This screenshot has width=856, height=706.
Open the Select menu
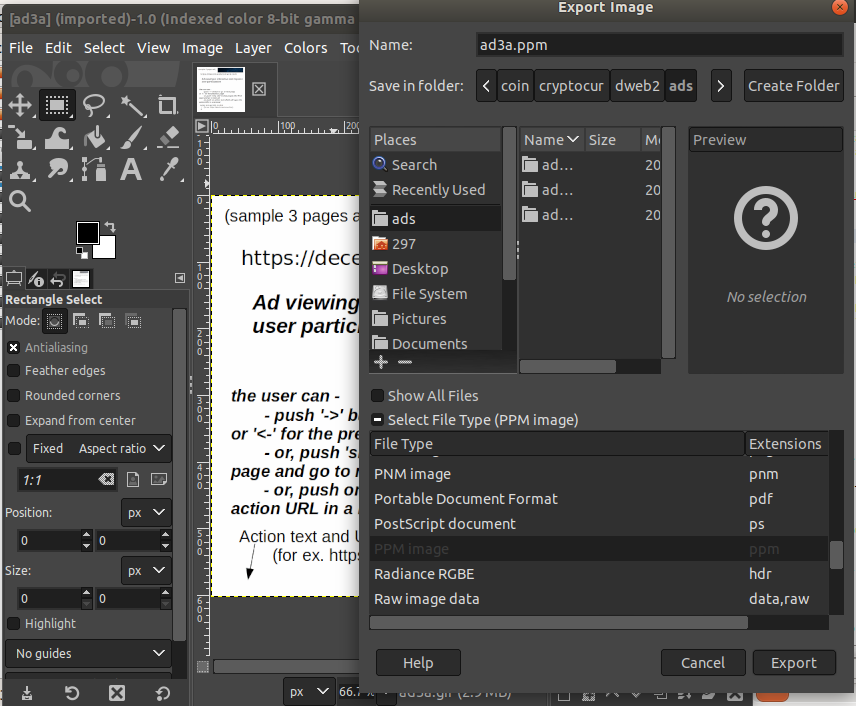tap(104, 47)
